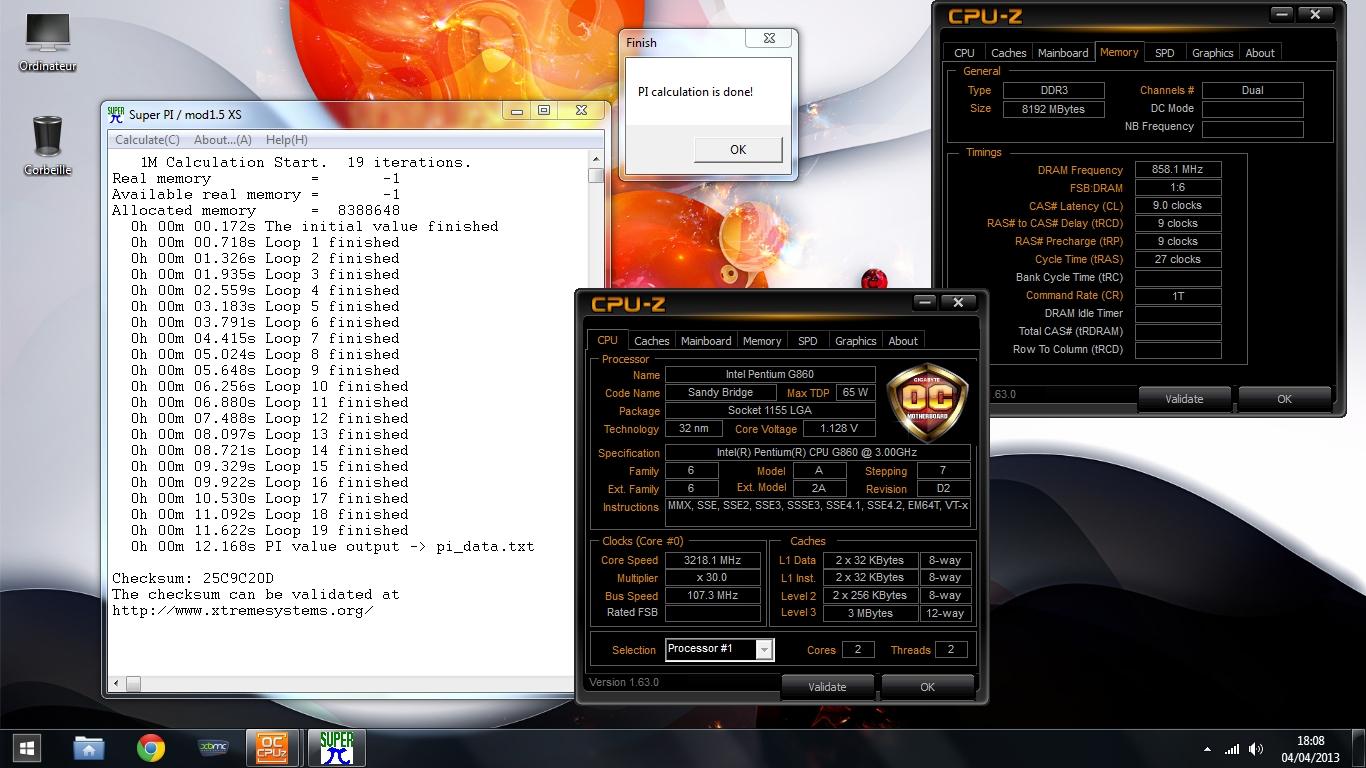The height and width of the screenshot is (768, 1366).
Task: Click the Checksum: 25C9C20D line
Action: pyautogui.click(x=193, y=578)
